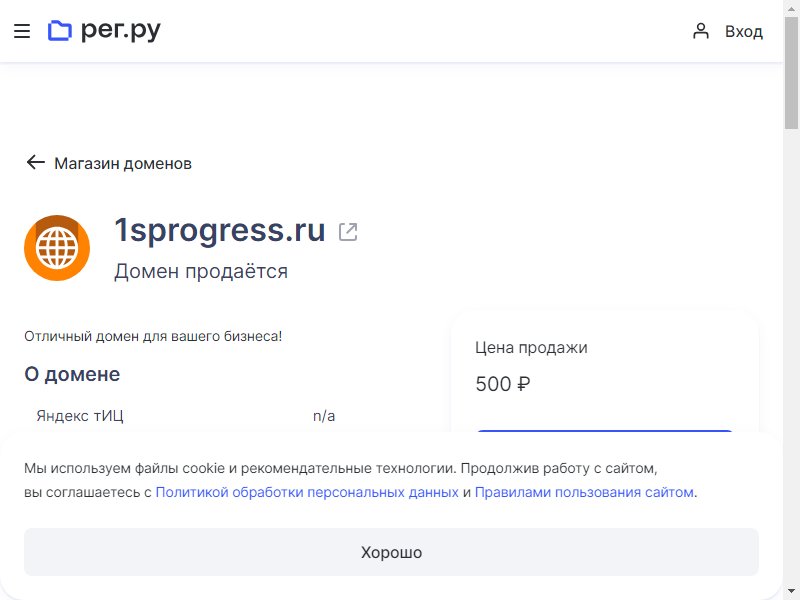Open Политикой обработки персональных данных link

click(307, 492)
